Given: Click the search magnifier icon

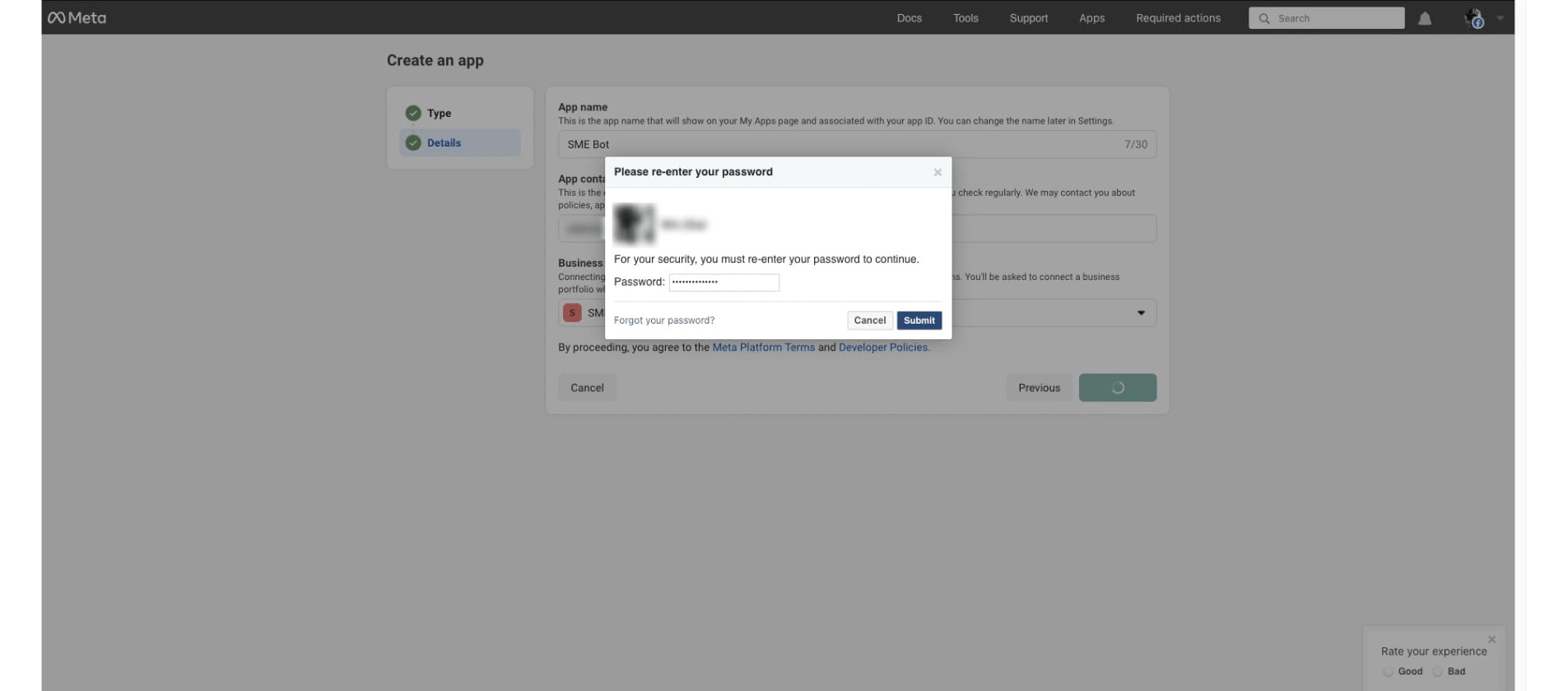Looking at the screenshot, I should 1263,18.
